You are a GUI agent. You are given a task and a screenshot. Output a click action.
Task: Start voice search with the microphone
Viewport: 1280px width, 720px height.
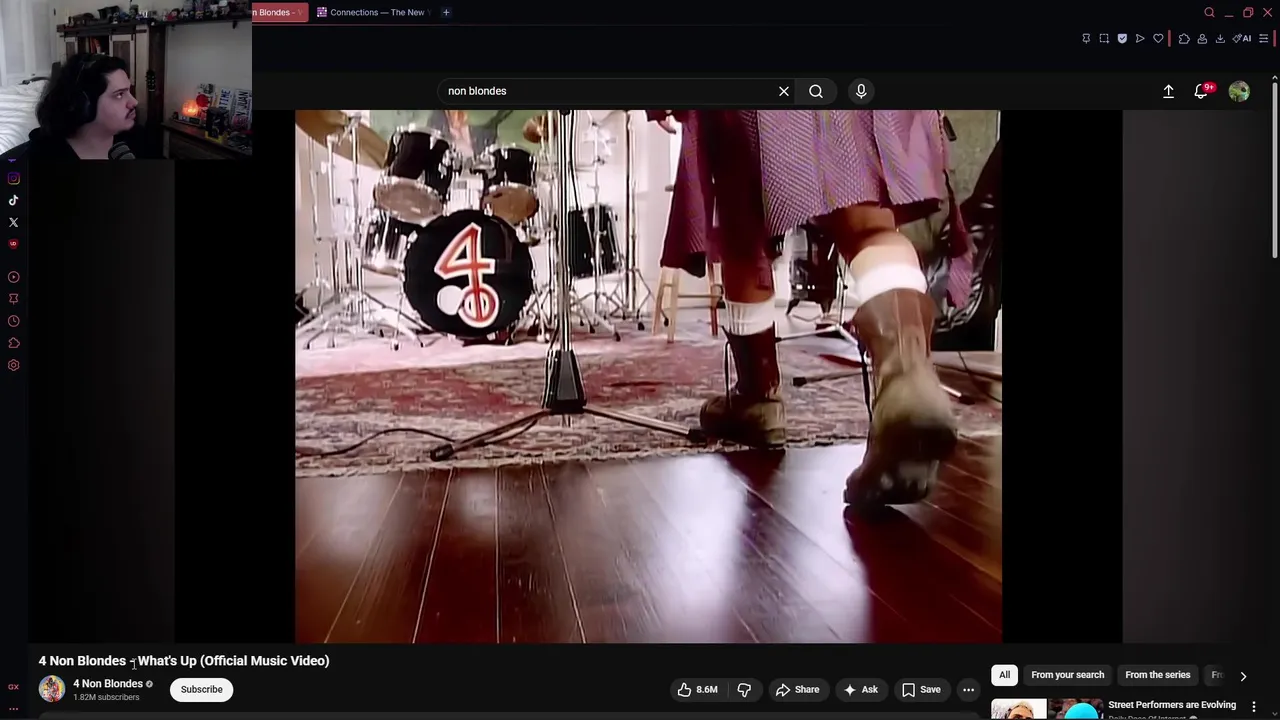tap(861, 91)
